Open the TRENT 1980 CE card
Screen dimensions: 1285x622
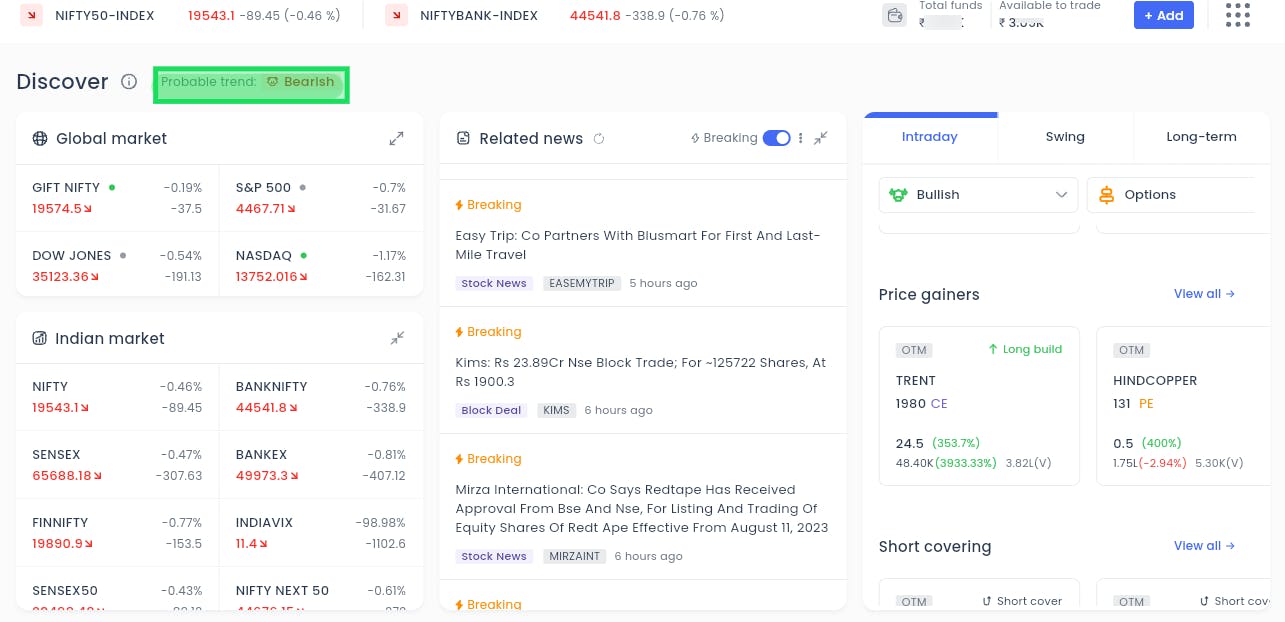pyautogui.click(x=978, y=405)
